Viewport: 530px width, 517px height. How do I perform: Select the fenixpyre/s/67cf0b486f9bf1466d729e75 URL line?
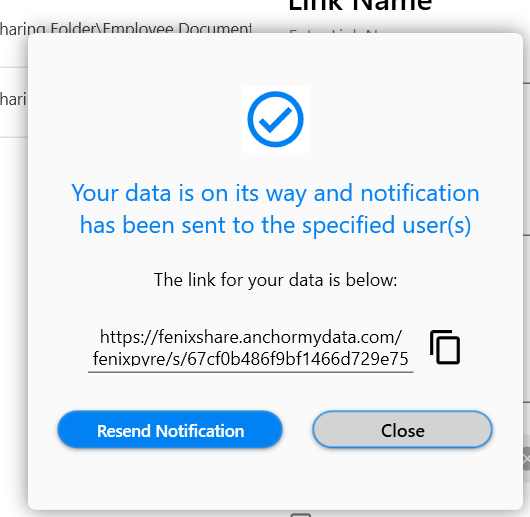coord(251,358)
